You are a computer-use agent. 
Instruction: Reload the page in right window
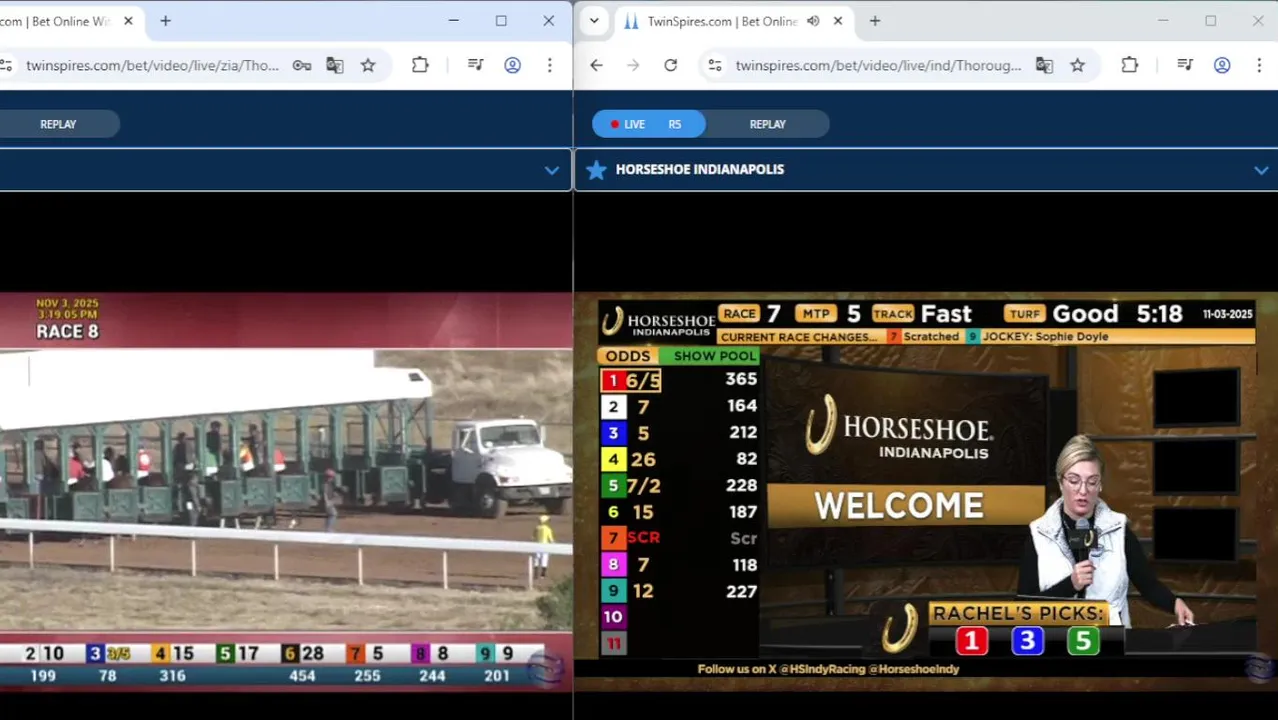pyautogui.click(x=670, y=65)
